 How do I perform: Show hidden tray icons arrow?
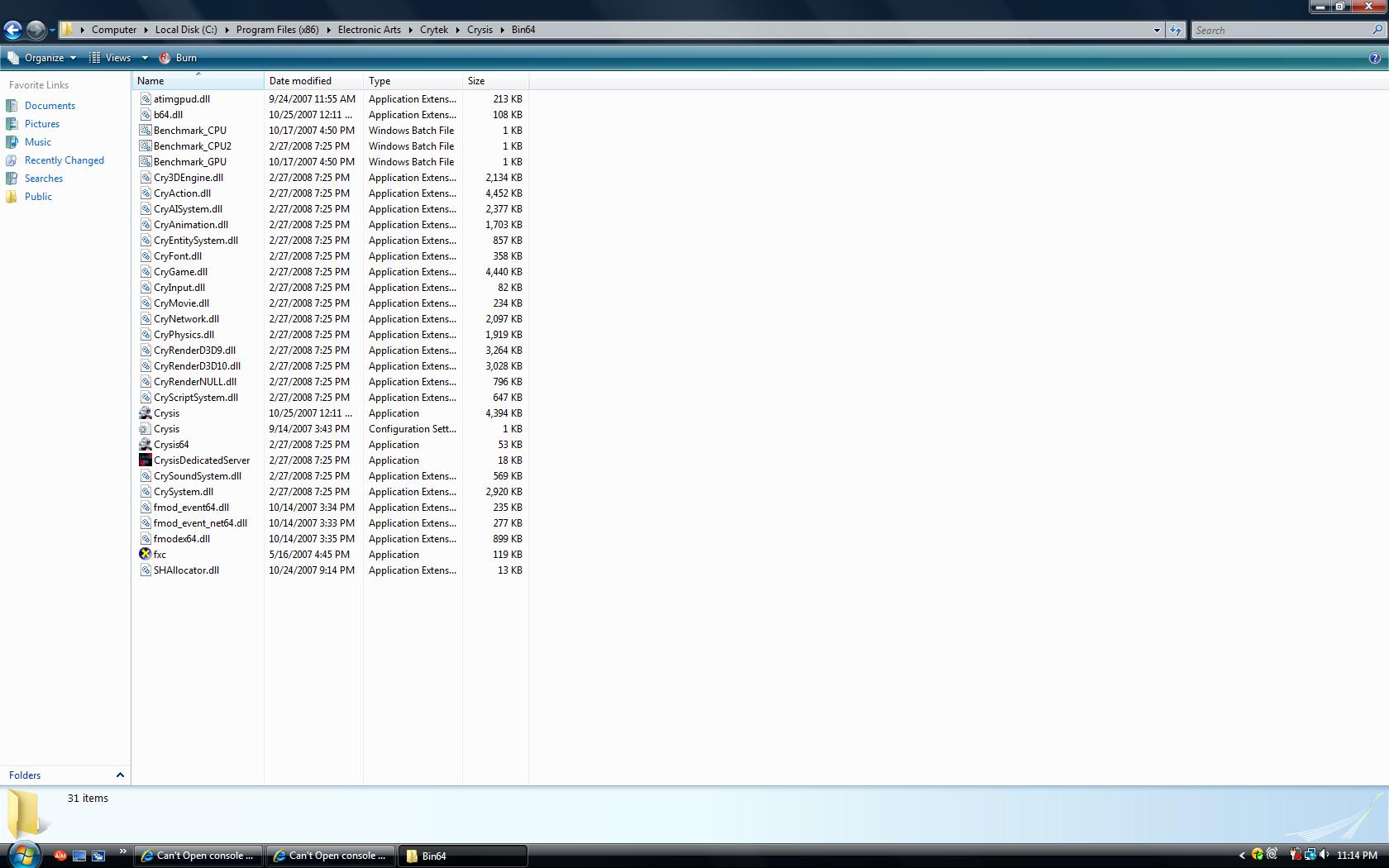(1241, 856)
